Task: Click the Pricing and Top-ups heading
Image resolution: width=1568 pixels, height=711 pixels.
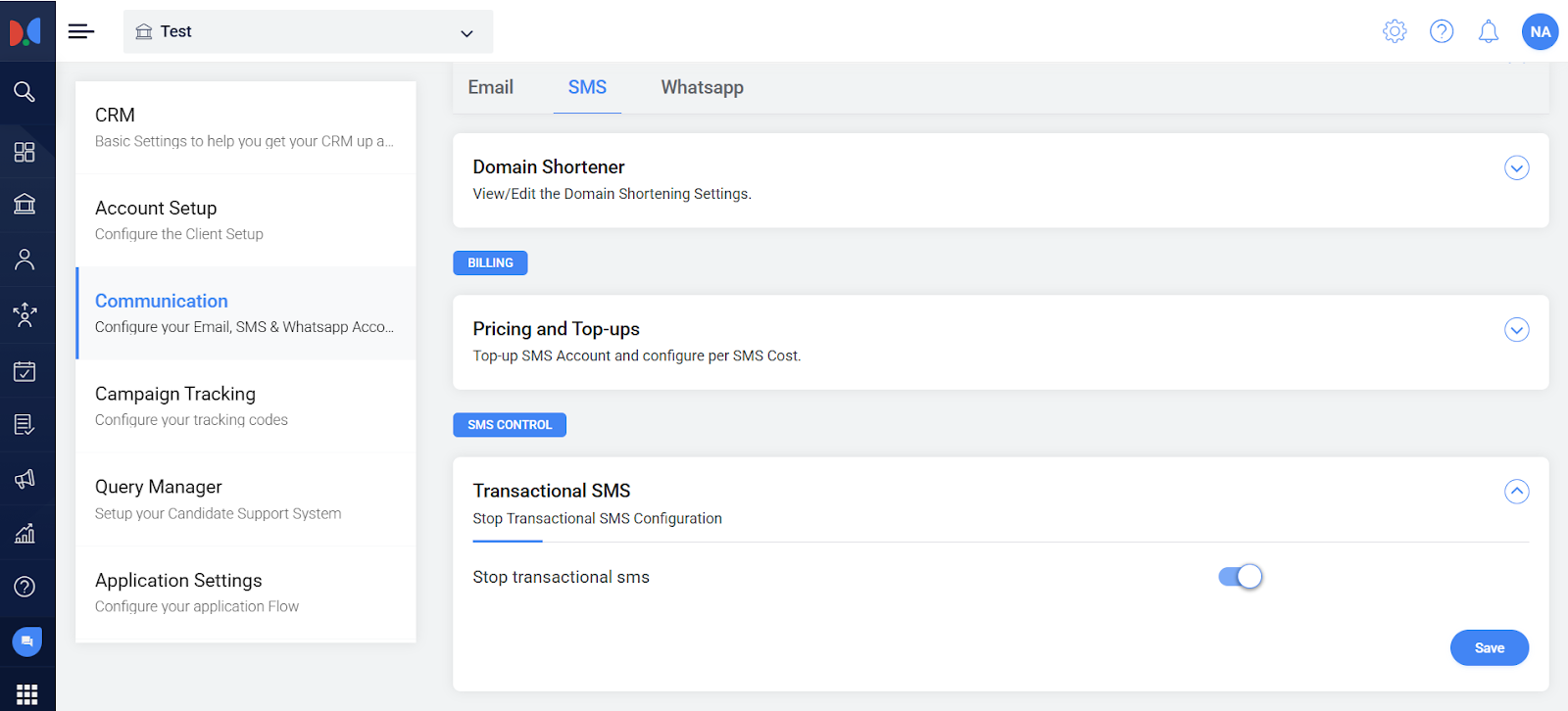Action: pos(556,329)
